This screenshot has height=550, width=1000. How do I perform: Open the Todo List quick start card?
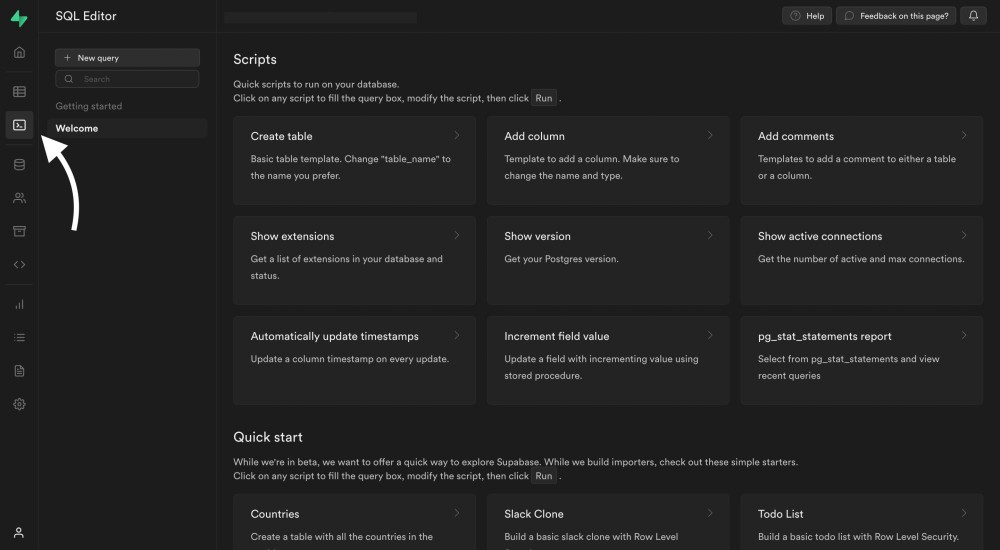tap(862, 522)
